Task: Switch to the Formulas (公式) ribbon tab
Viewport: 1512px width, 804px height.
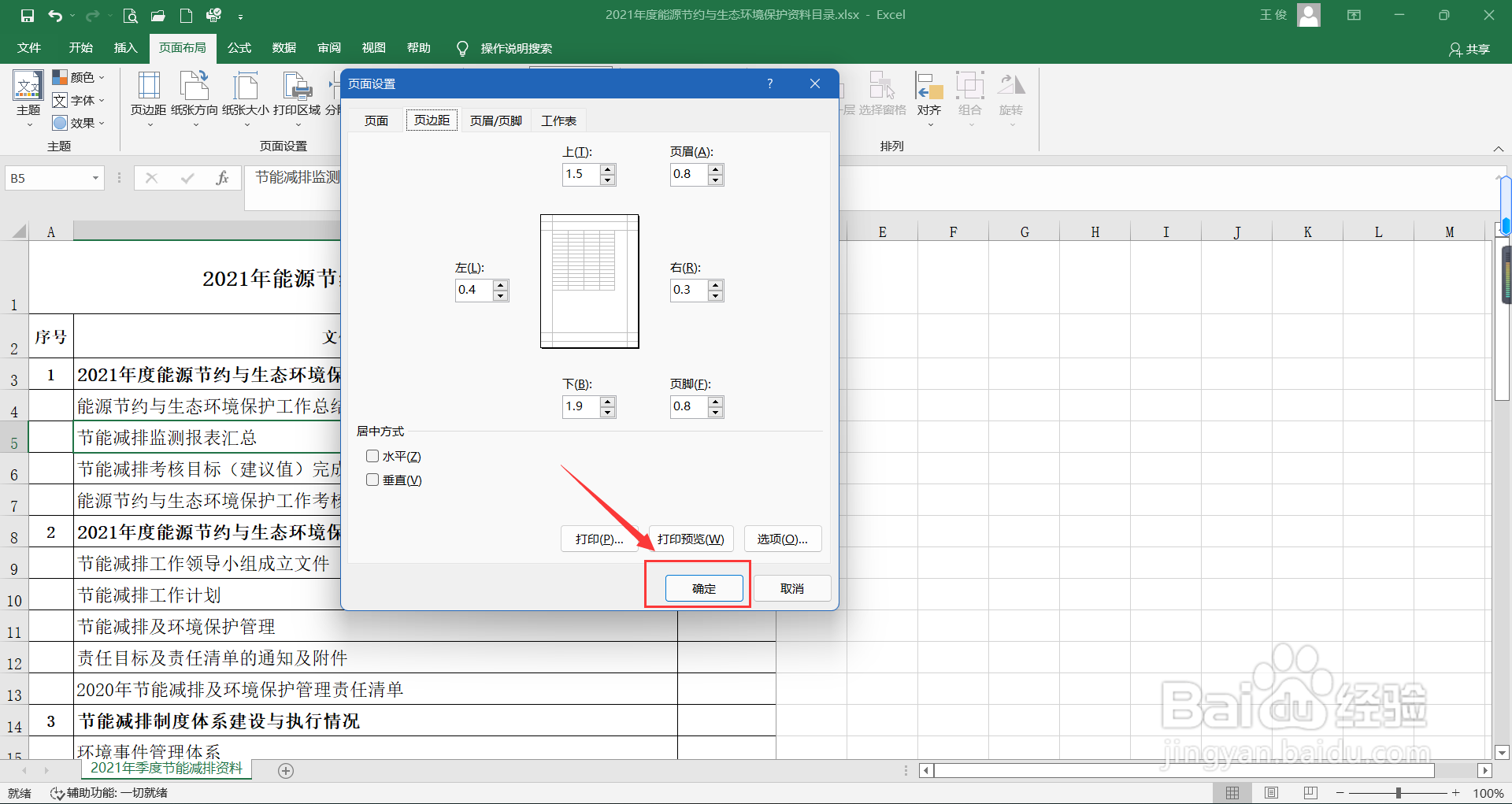Action: click(x=239, y=48)
